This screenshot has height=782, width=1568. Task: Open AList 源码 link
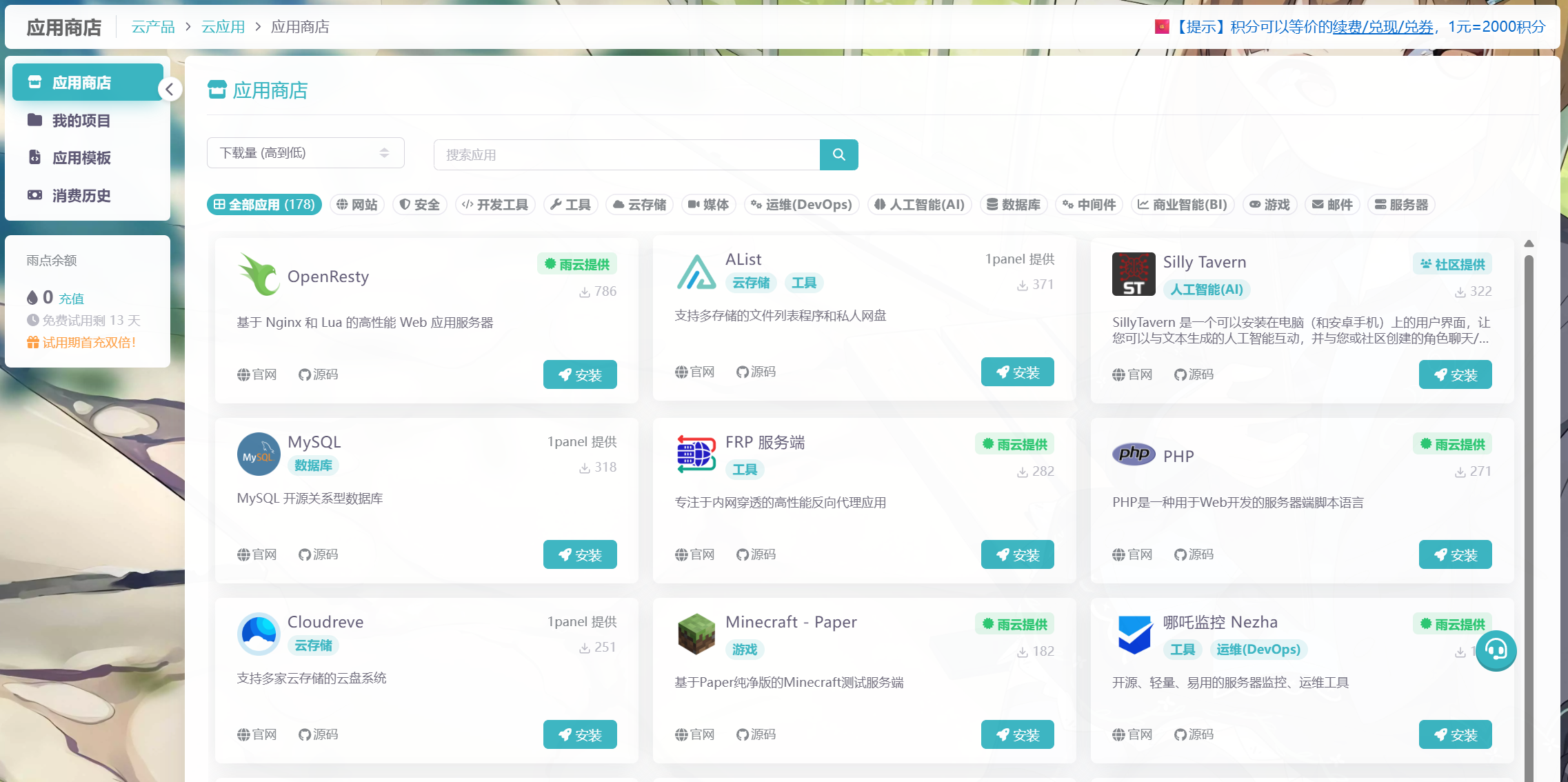(x=756, y=372)
